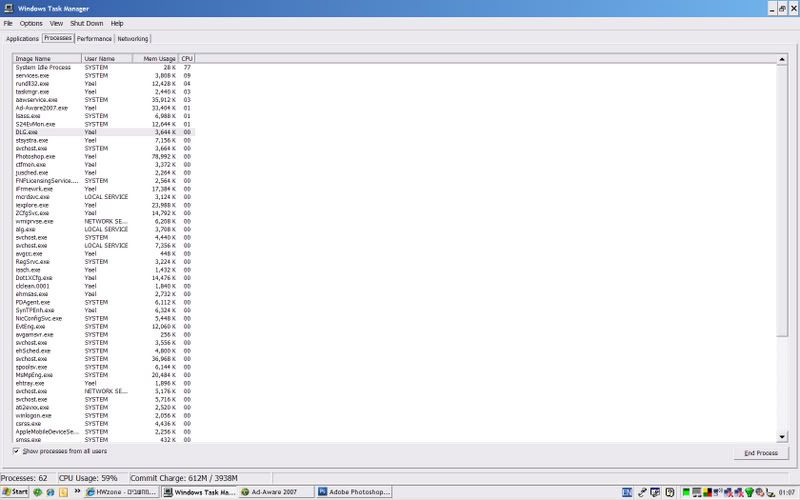Viewport: 800px width, 500px height.
Task: Select the SynTPEnh.exe process
Action: [104, 310]
